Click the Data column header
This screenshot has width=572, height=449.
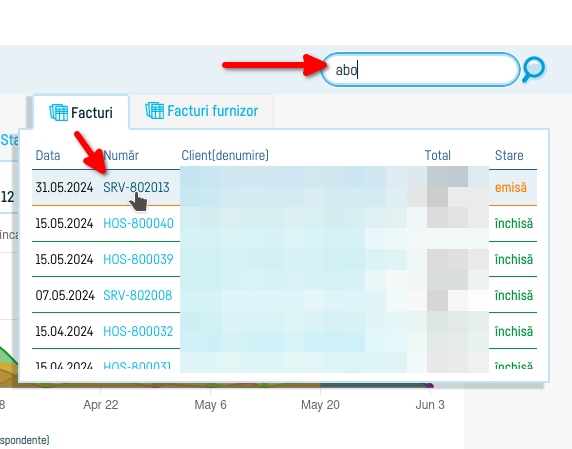[x=48, y=155]
